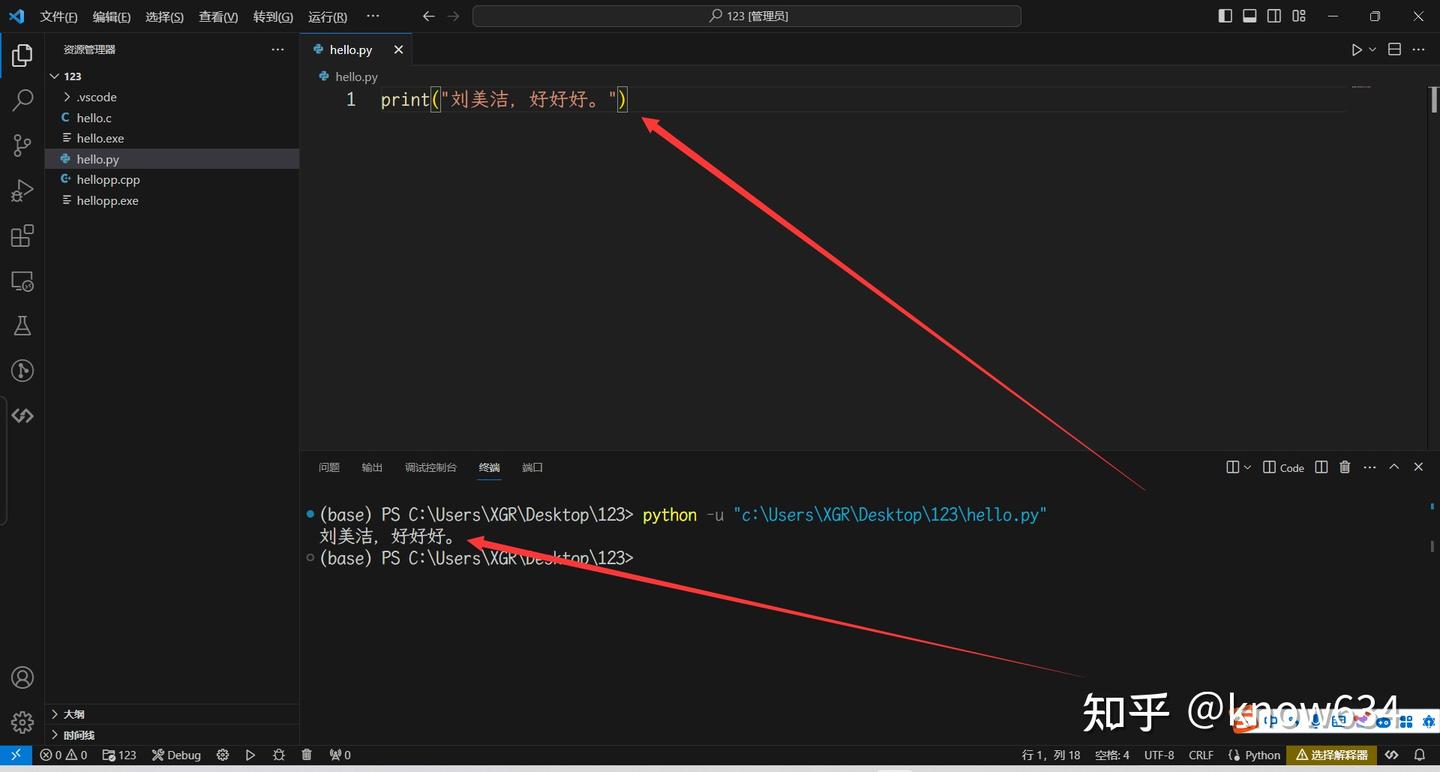The image size is (1440, 772).
Task: Click the Run Python File button
Action: coord(1356,48)
